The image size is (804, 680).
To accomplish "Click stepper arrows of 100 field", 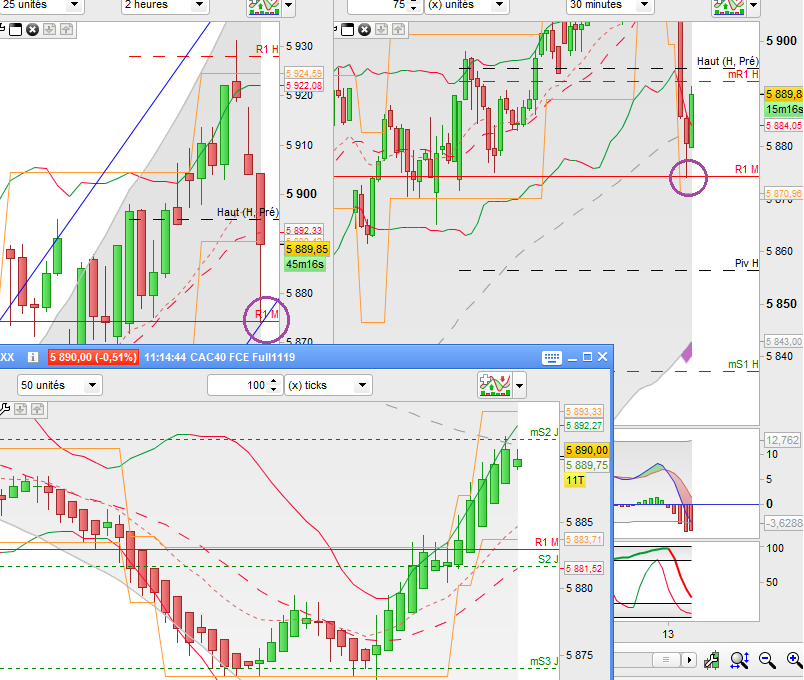I will [x=274, y=385].
